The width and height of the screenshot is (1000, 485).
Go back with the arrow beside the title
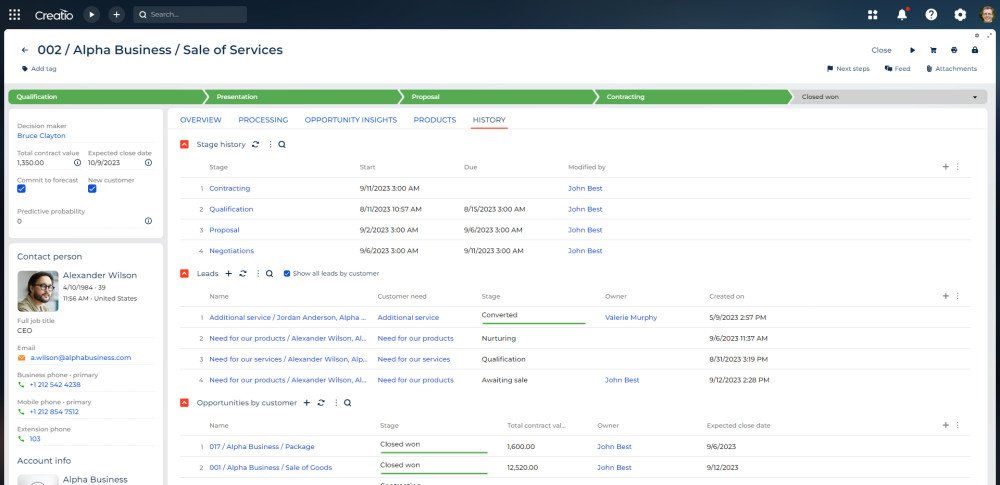coord(25,50)
